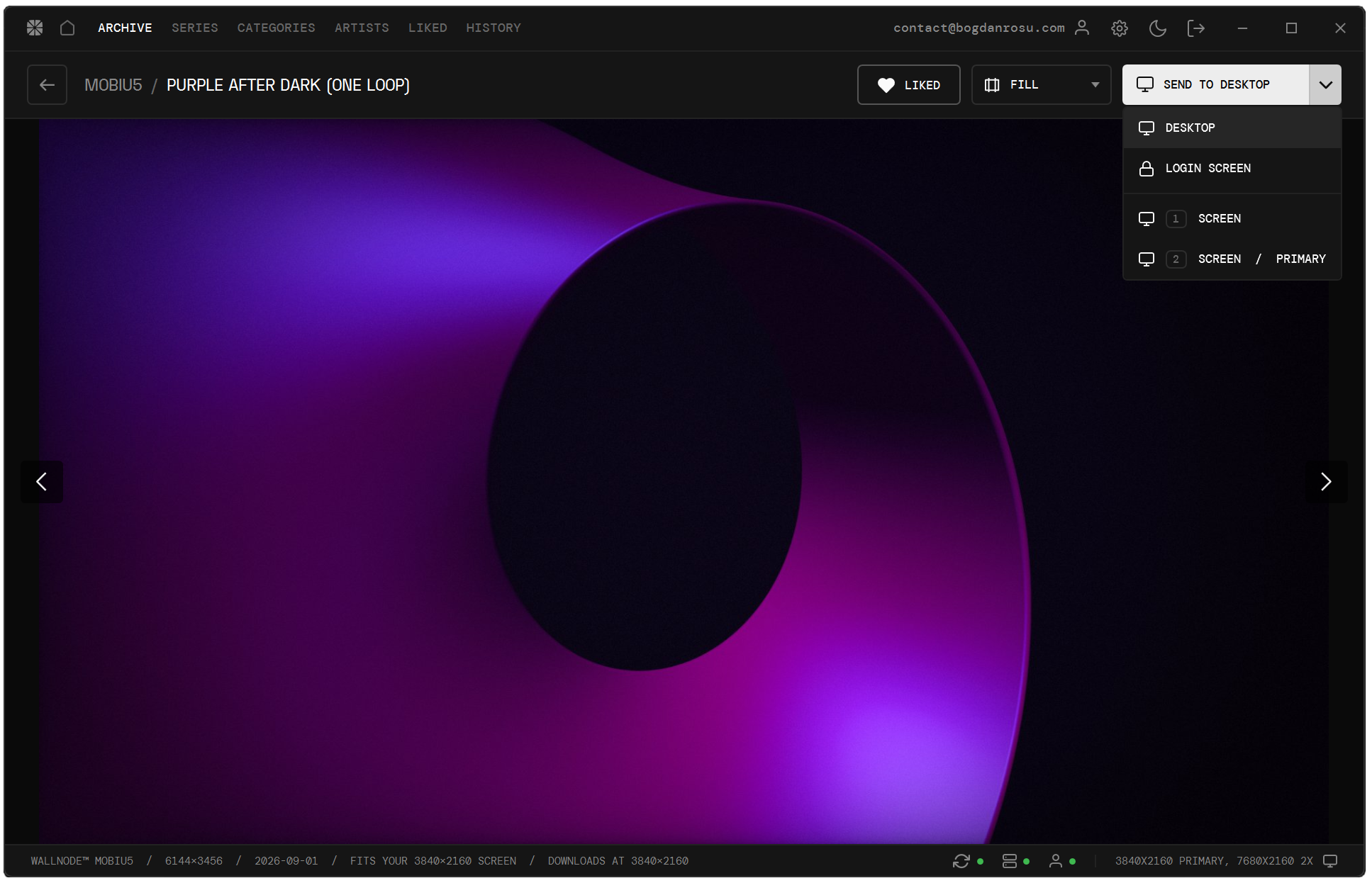Choose Login Screen in the send menu
This screenshot has width=1372, height=883.
tap(1232, 169)
